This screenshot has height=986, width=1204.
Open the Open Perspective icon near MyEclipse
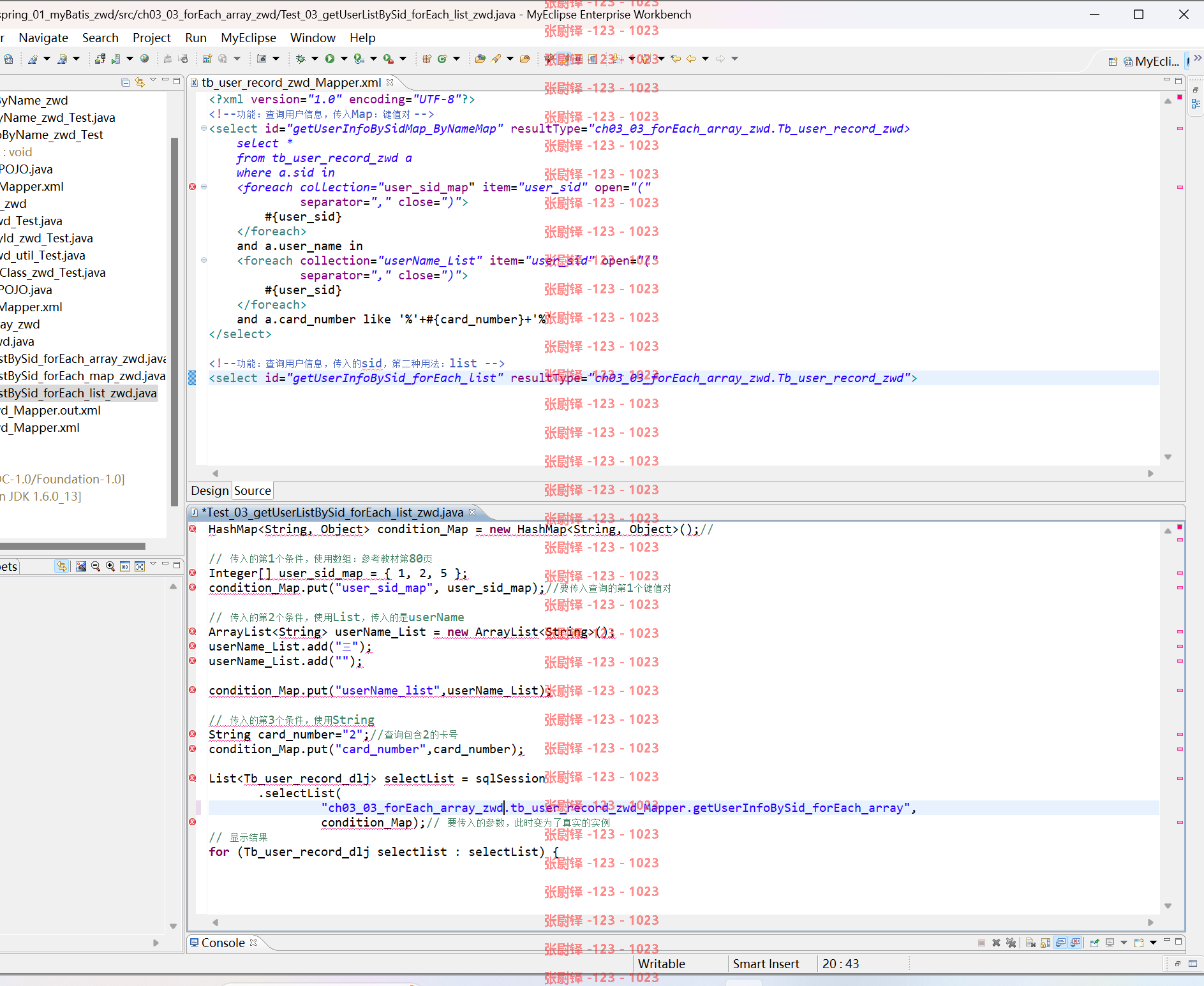[x=1113, y=62]
